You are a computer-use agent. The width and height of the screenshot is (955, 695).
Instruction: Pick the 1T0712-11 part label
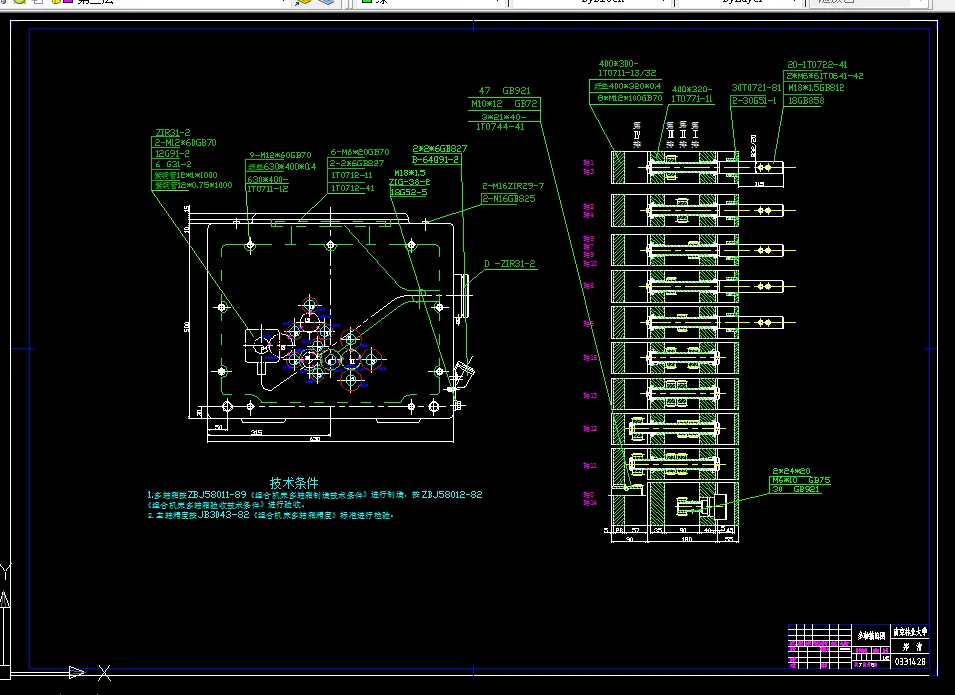pos(352,175)
